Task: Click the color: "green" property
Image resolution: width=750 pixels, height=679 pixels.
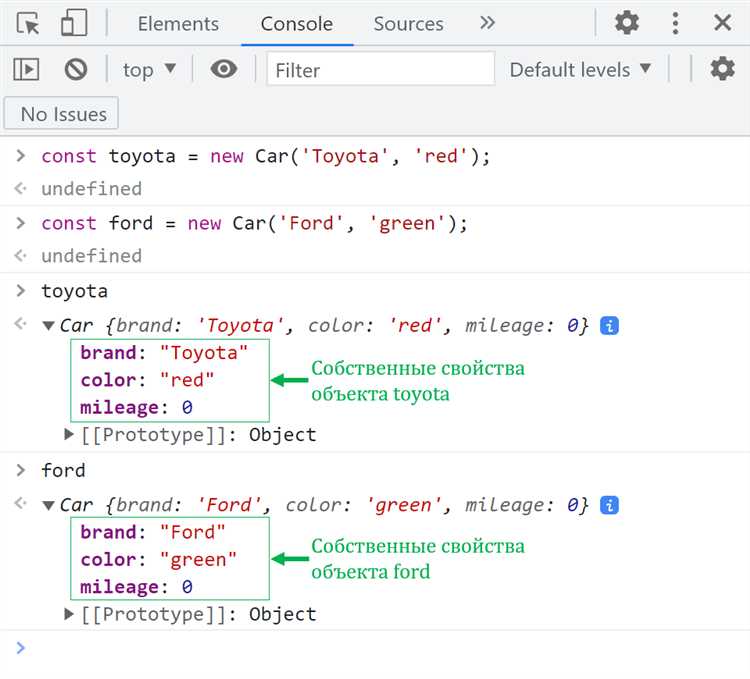Action: (x=159, y=559)
